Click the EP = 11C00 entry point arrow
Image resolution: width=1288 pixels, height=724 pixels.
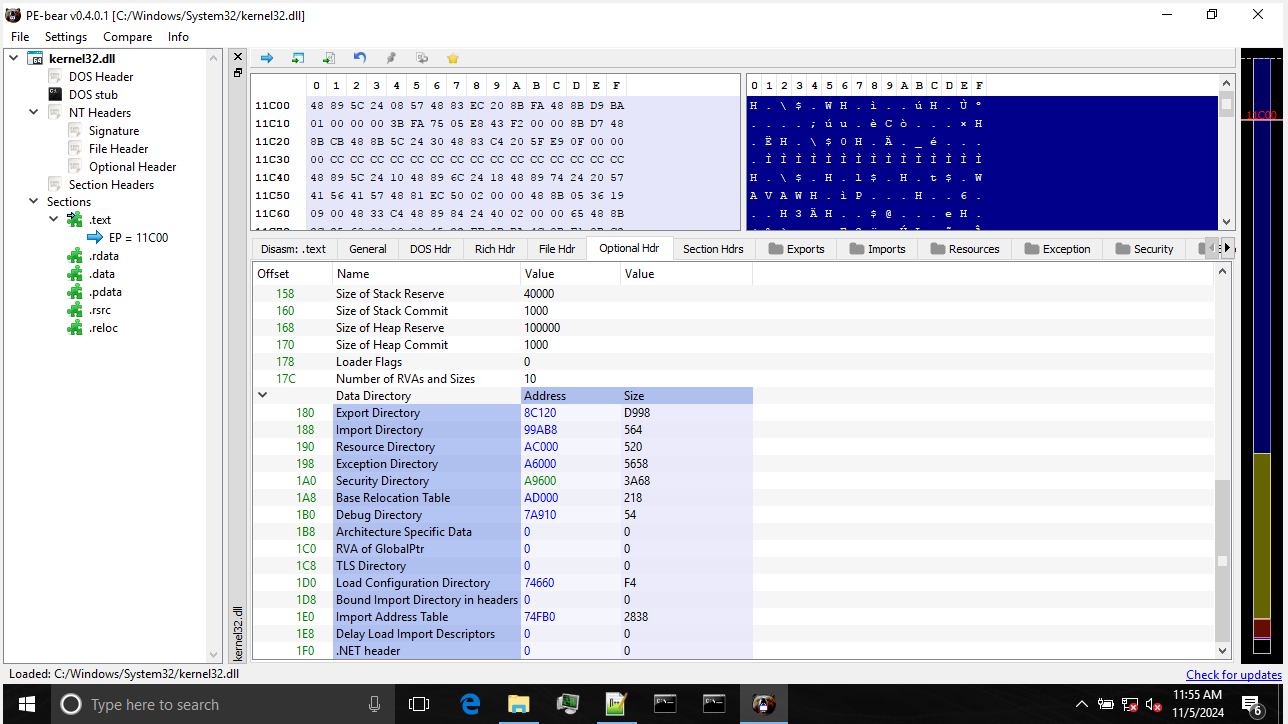point(96,238)
